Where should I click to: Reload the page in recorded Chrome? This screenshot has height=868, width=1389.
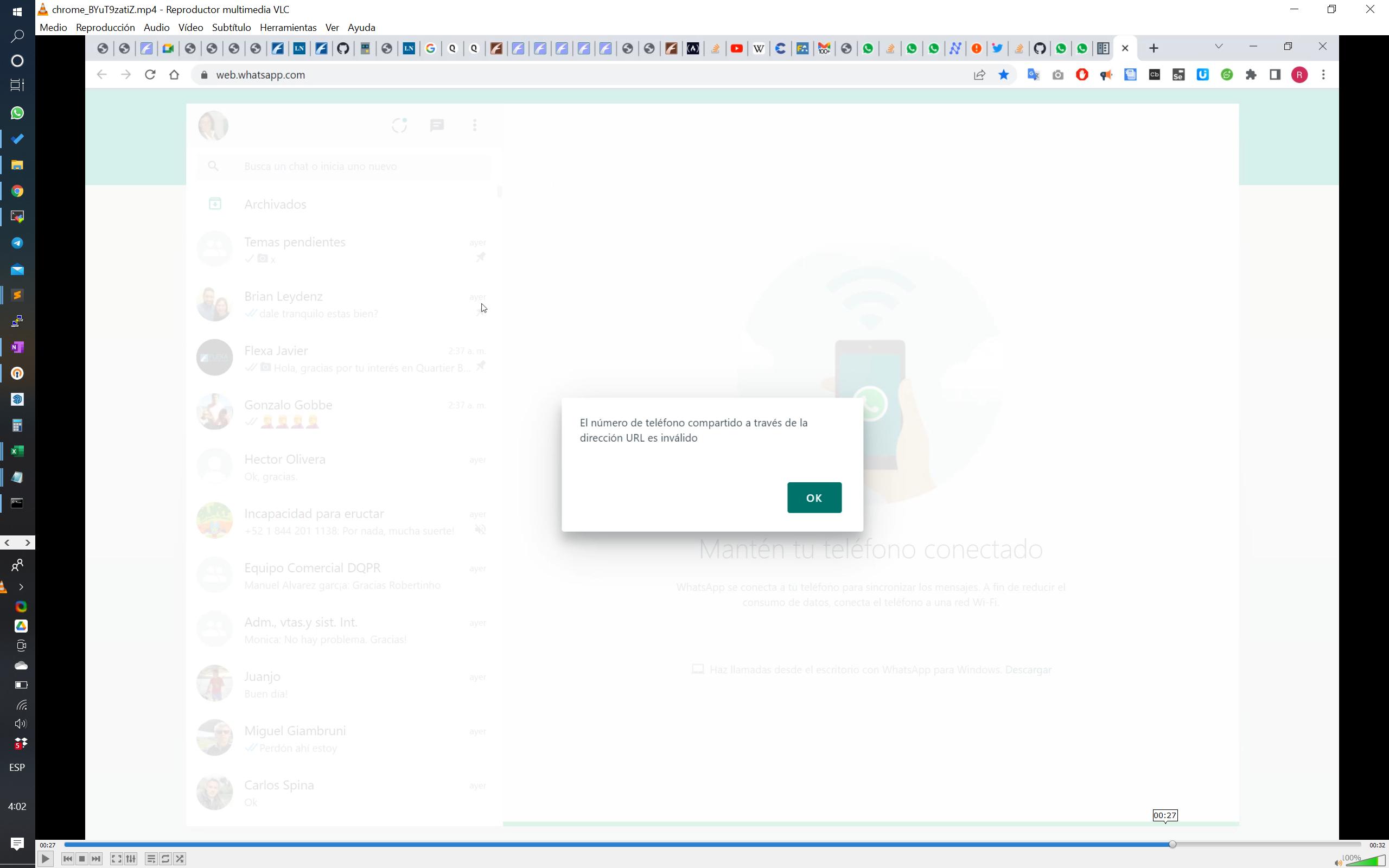150,75
